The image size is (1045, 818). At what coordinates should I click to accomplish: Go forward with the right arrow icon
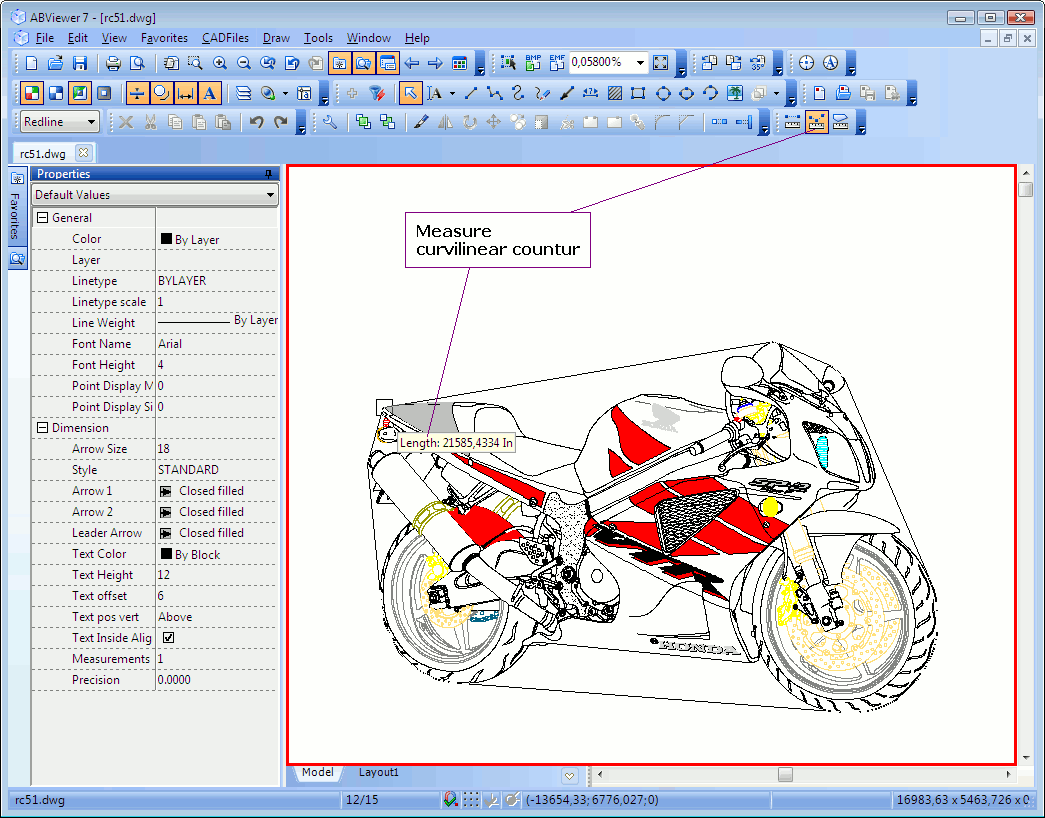point(435,63)
